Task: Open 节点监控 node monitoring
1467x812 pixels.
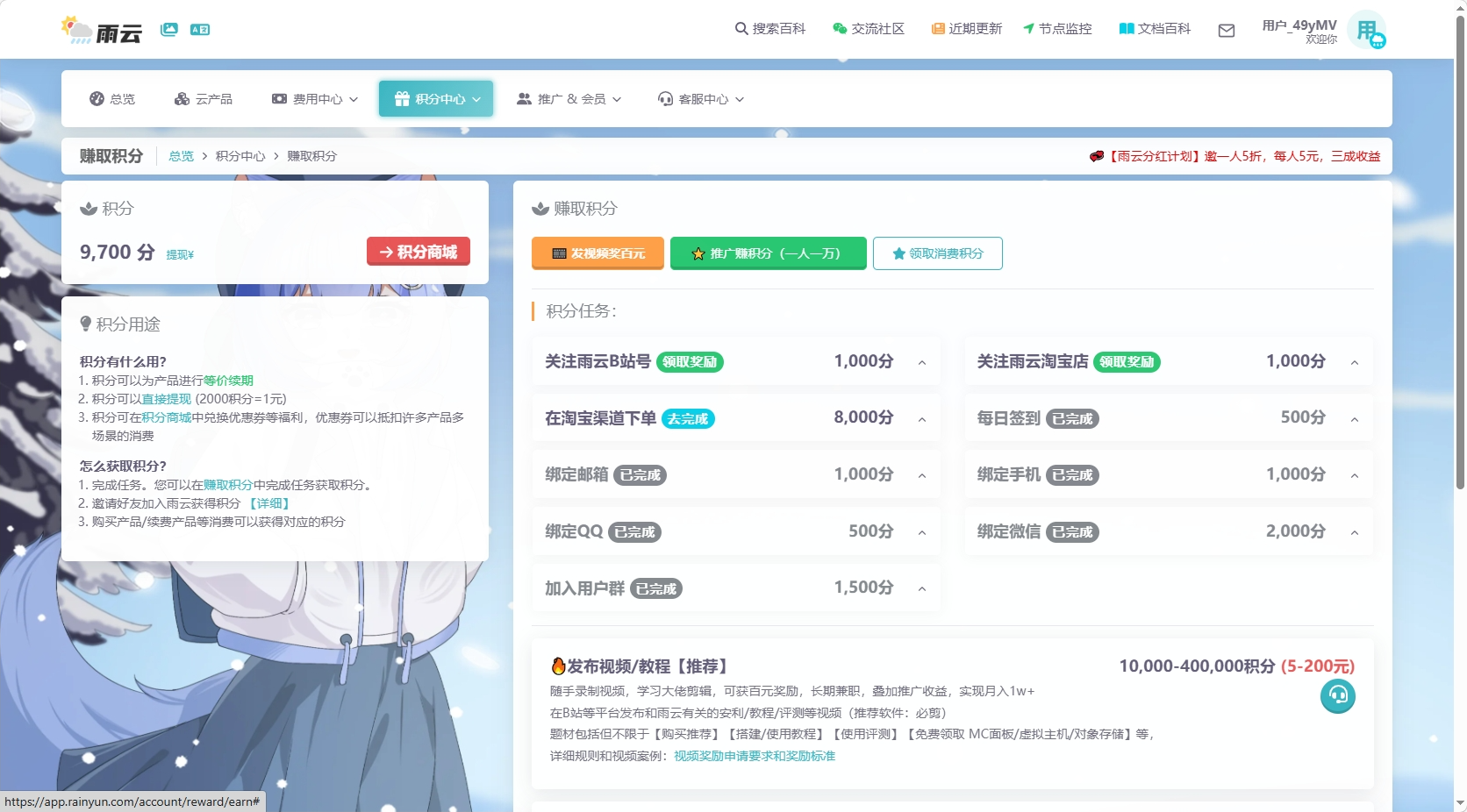Action: coord(1057,29)
